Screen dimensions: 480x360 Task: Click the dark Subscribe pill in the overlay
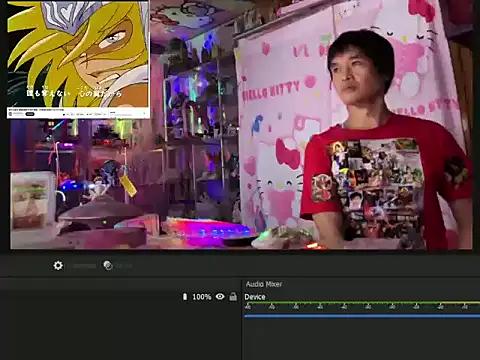point(30,114)
